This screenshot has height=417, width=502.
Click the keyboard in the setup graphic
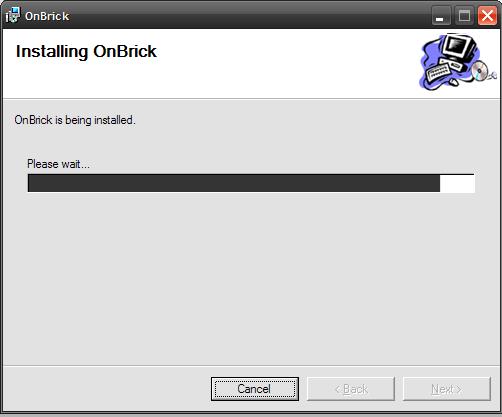click(438, 72)
